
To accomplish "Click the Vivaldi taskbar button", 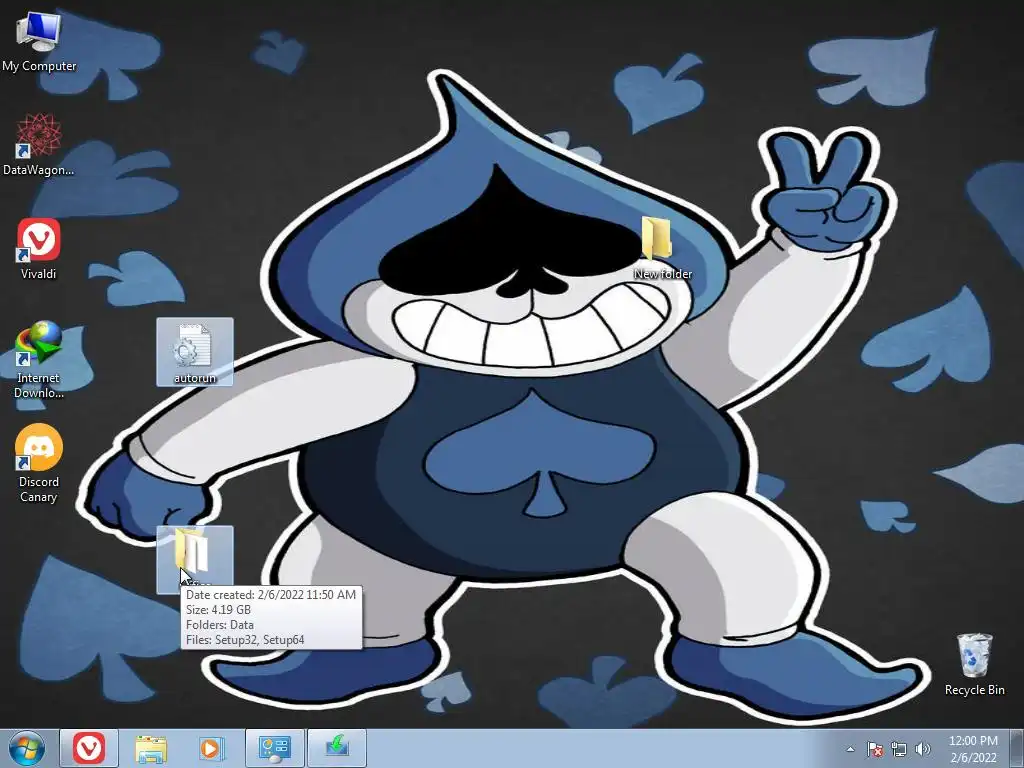I will click(89, 748).
